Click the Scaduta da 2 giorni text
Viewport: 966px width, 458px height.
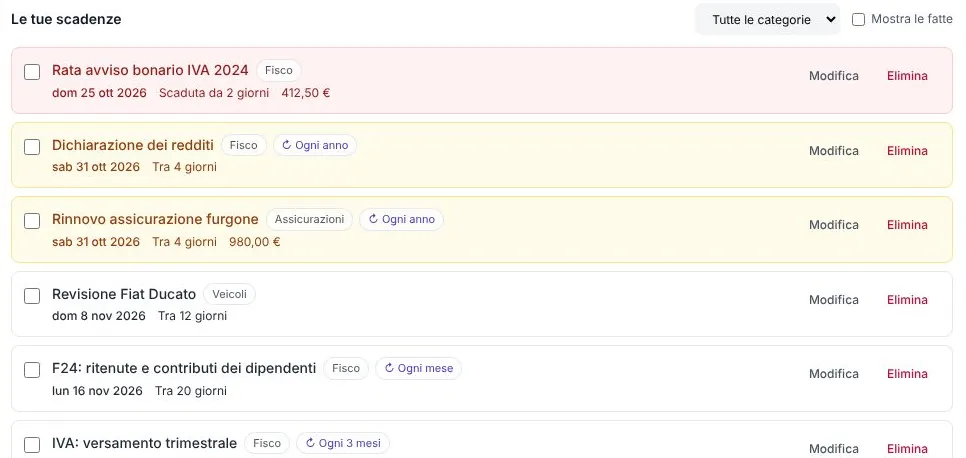(214, 94)
